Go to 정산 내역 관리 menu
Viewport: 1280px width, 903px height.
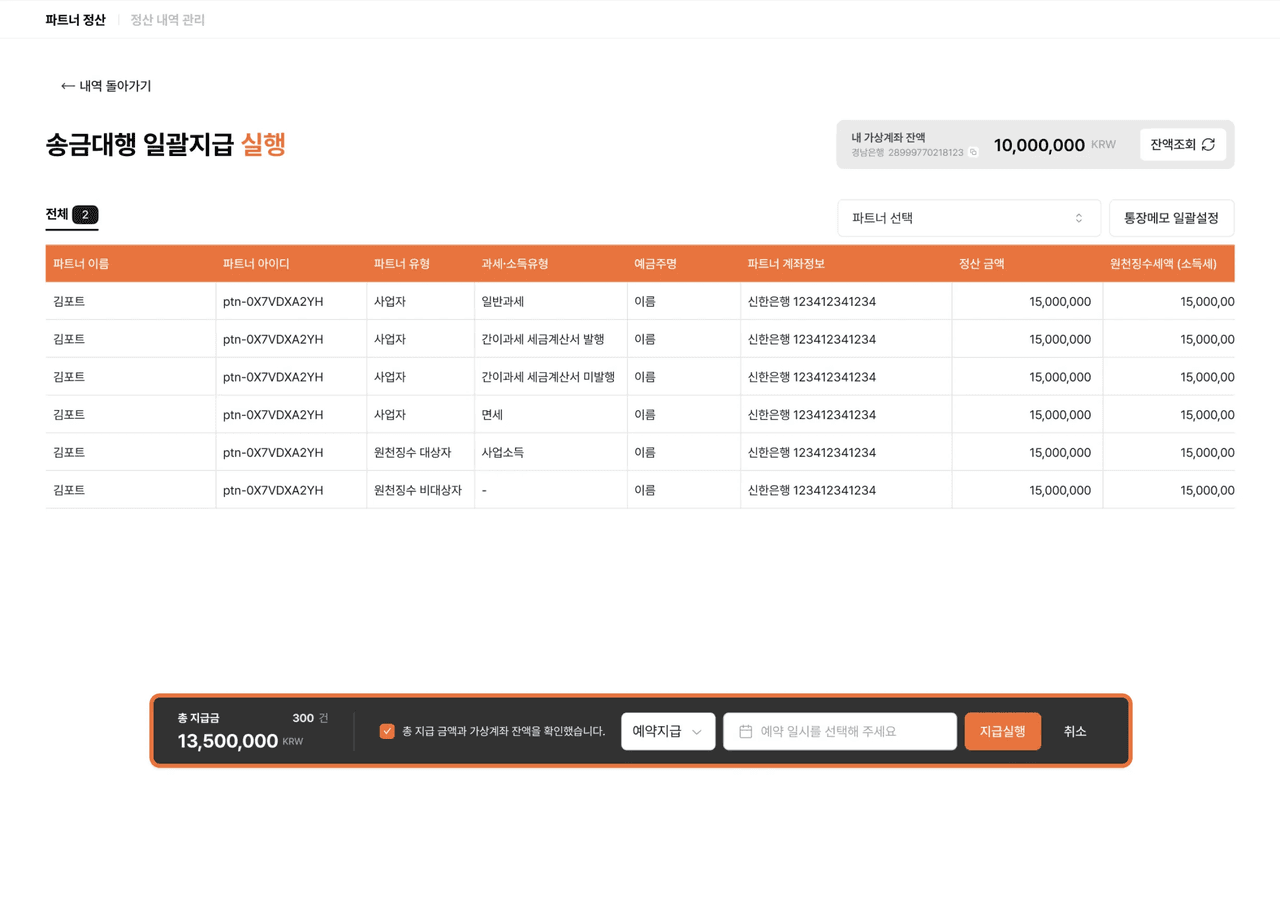(x=167, y=20)
